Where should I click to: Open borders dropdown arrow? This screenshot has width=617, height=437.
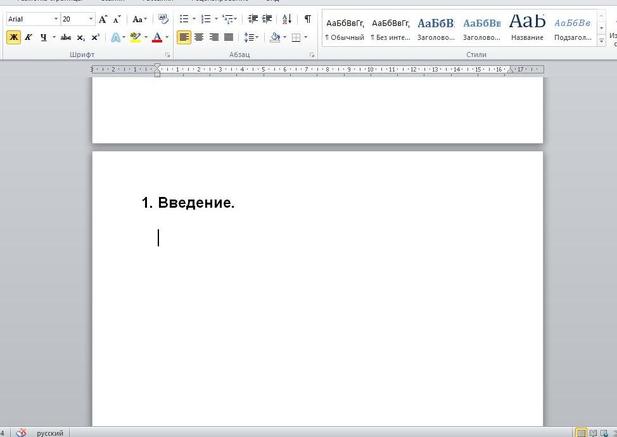(x=306, y=37)
